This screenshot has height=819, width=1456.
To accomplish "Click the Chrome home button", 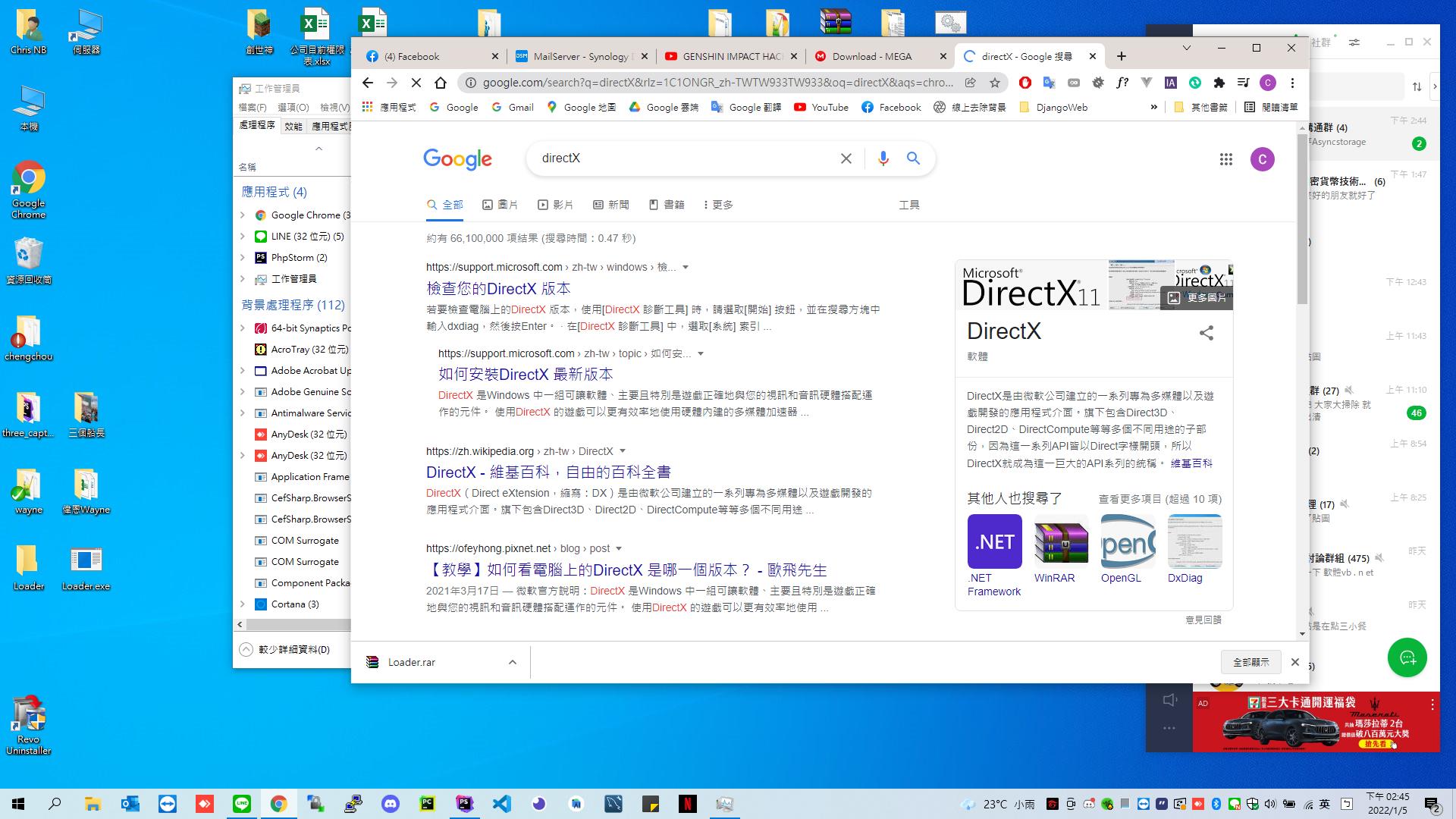I will click(x=441, y=83).
